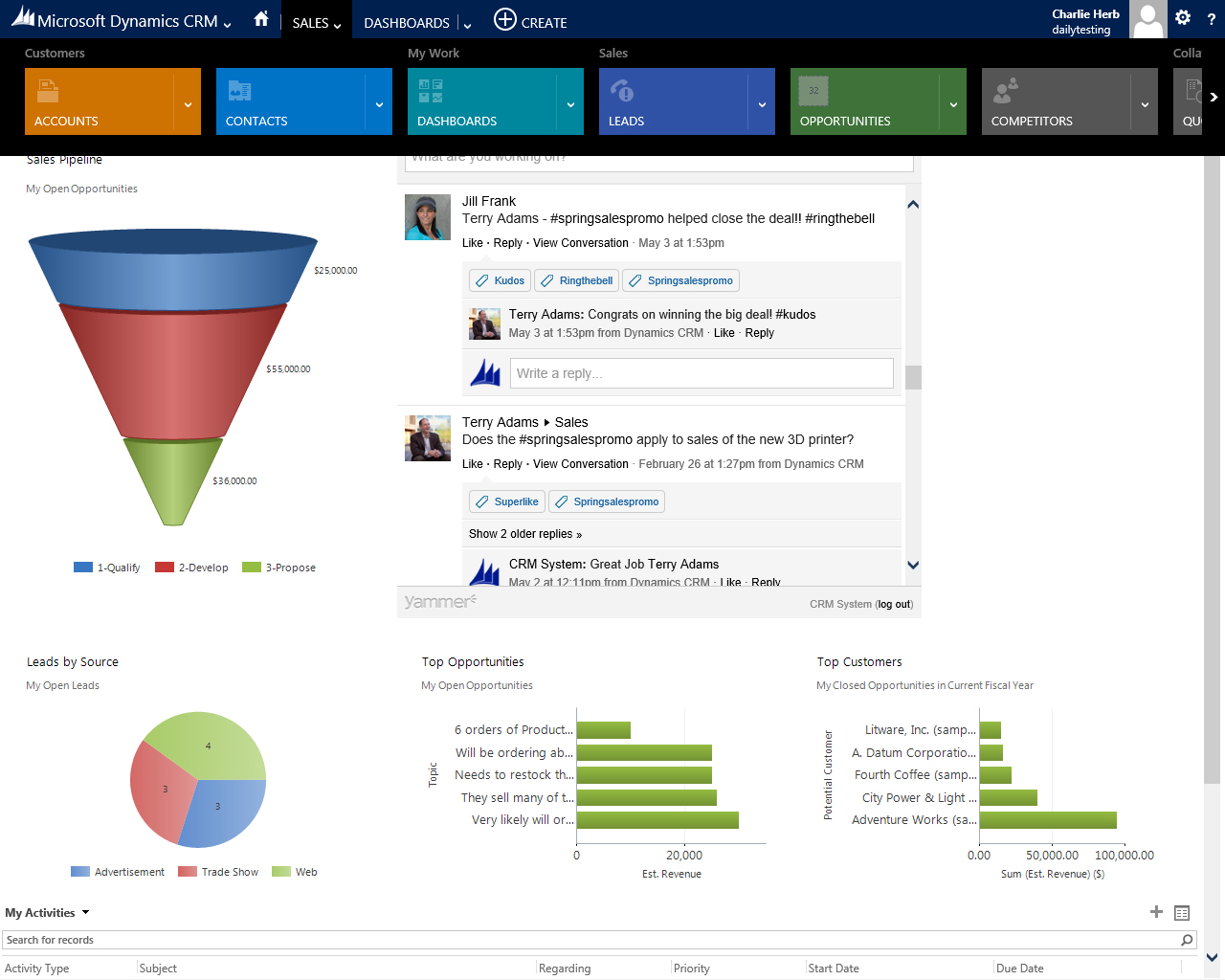Reply to Jill Frank's post
This screenshot has height=980, width=1225.
(x=508, y=243)
